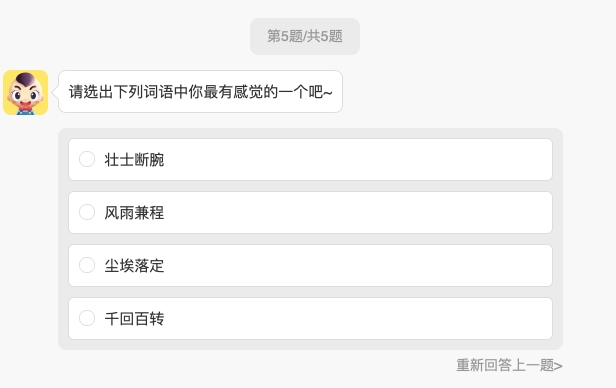This screenshot has width=616, height=388.
Task: Click the cartoon boy avatar icon
Action: [x=26, y=92]
